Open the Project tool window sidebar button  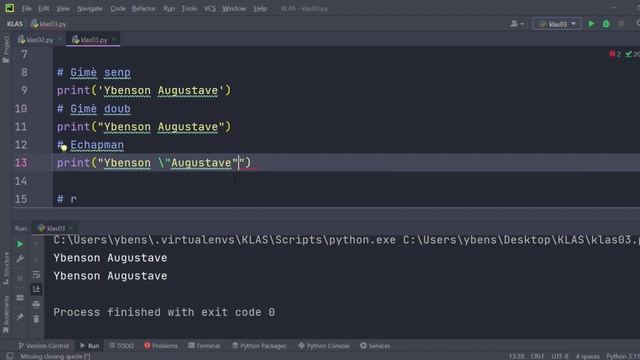click(x=6, y=49)
